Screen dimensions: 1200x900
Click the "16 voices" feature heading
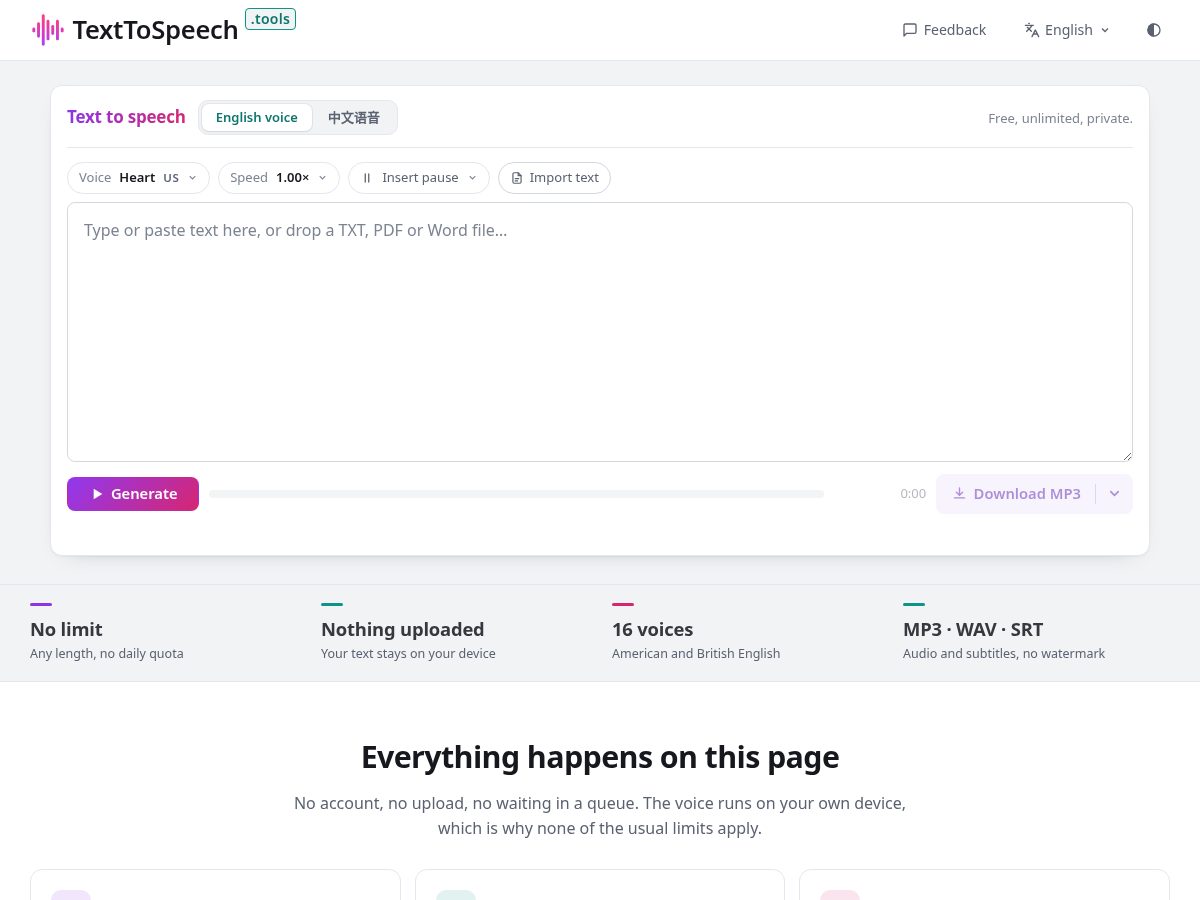652,629
